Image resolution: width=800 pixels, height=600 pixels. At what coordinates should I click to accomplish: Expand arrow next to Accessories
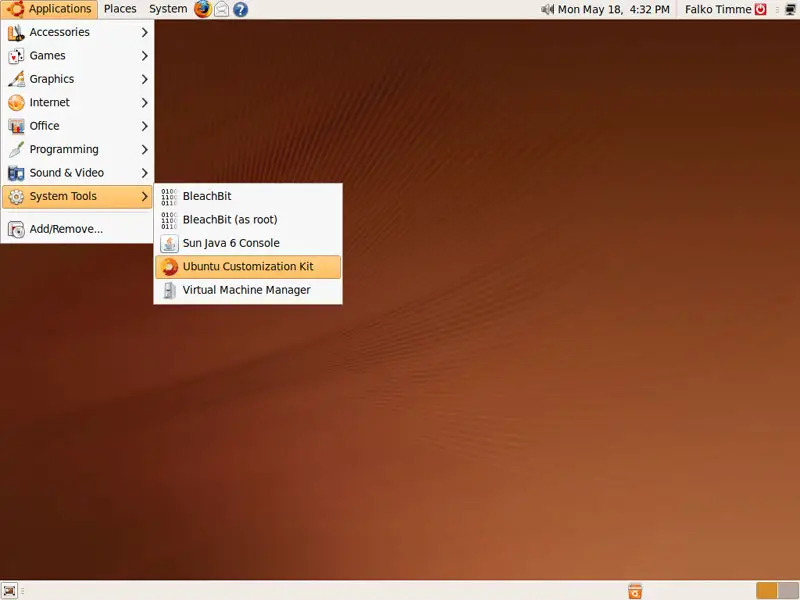point(144,32)
